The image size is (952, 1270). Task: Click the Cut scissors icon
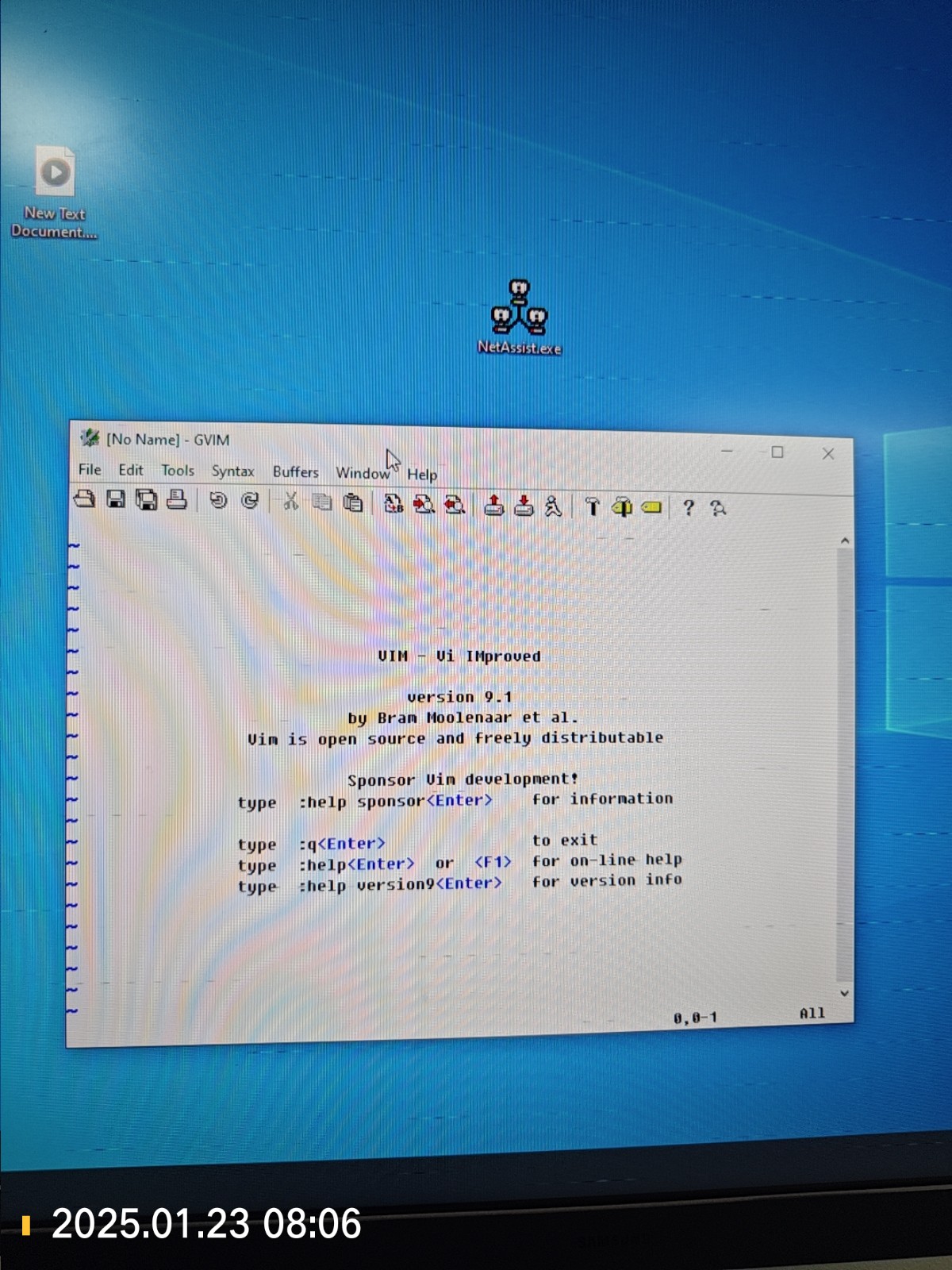[290, 501]
